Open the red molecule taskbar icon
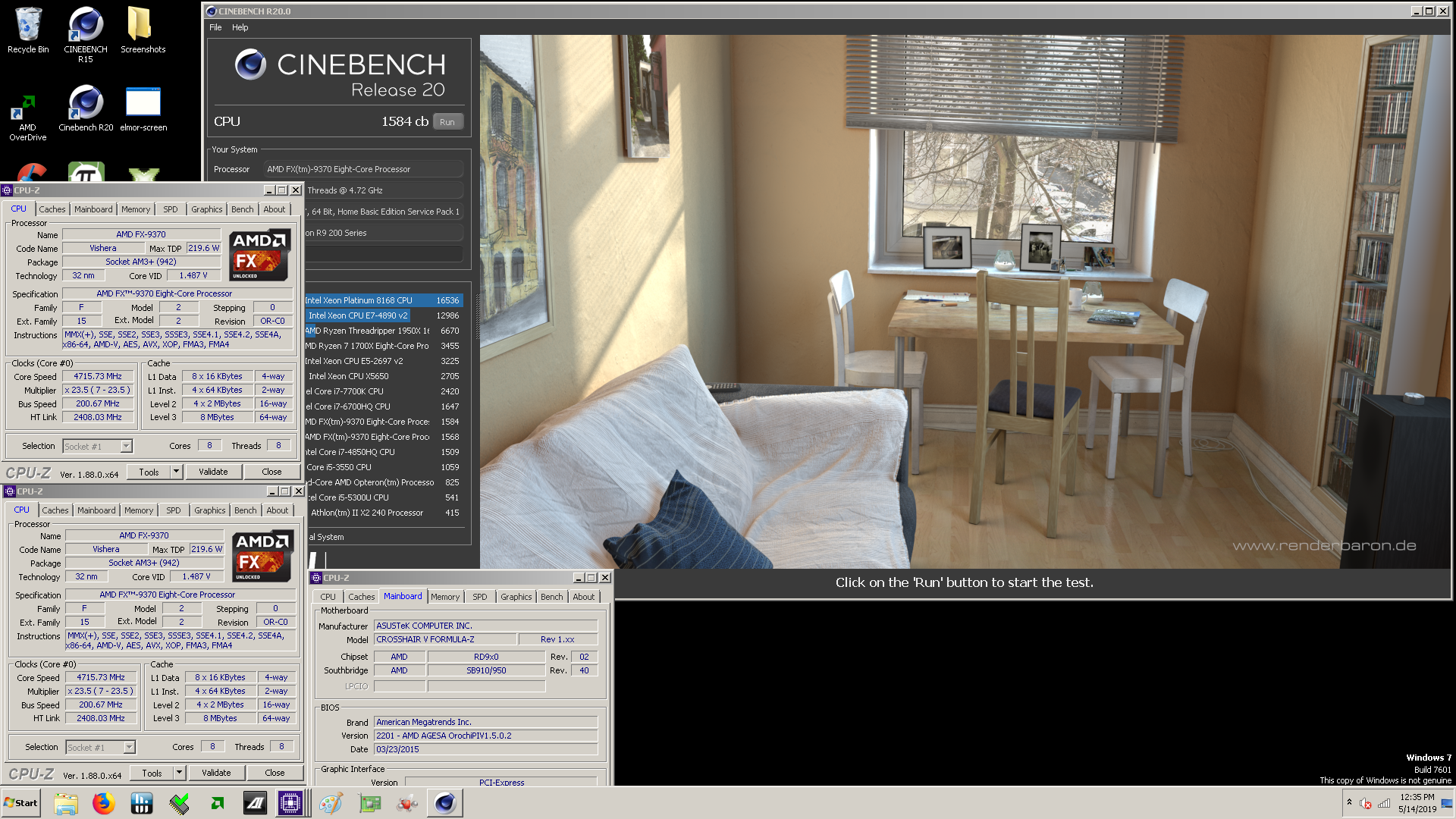 [x=407, y=803]
